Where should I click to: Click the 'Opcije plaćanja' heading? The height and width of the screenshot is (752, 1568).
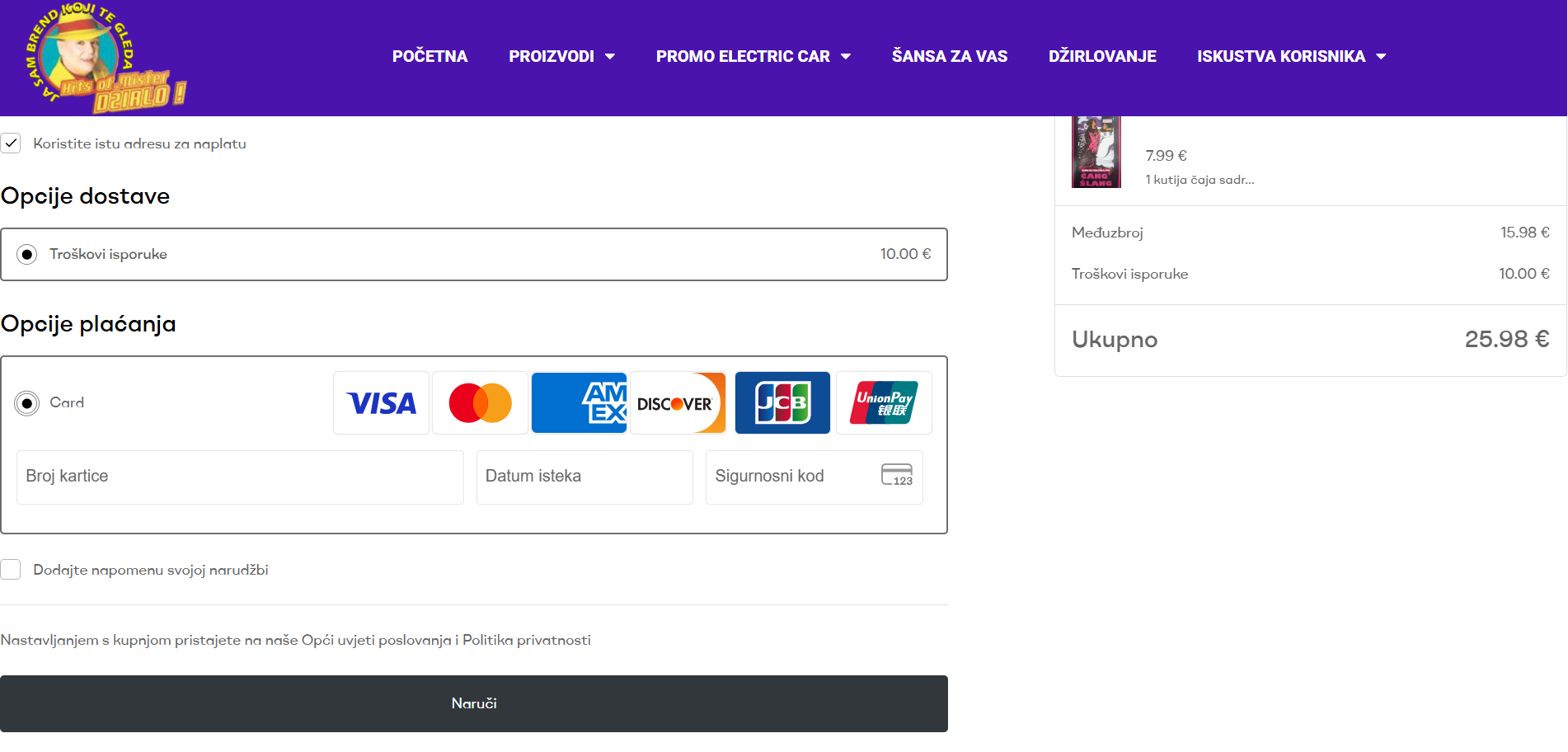click(88, 324)
